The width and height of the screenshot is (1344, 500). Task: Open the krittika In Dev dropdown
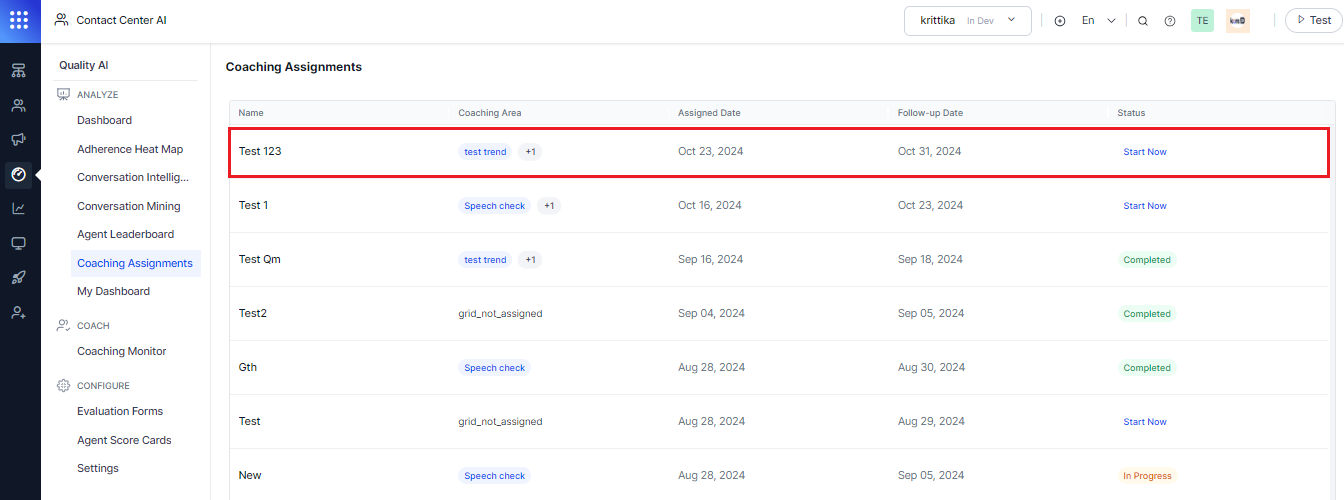pos(968,20)
